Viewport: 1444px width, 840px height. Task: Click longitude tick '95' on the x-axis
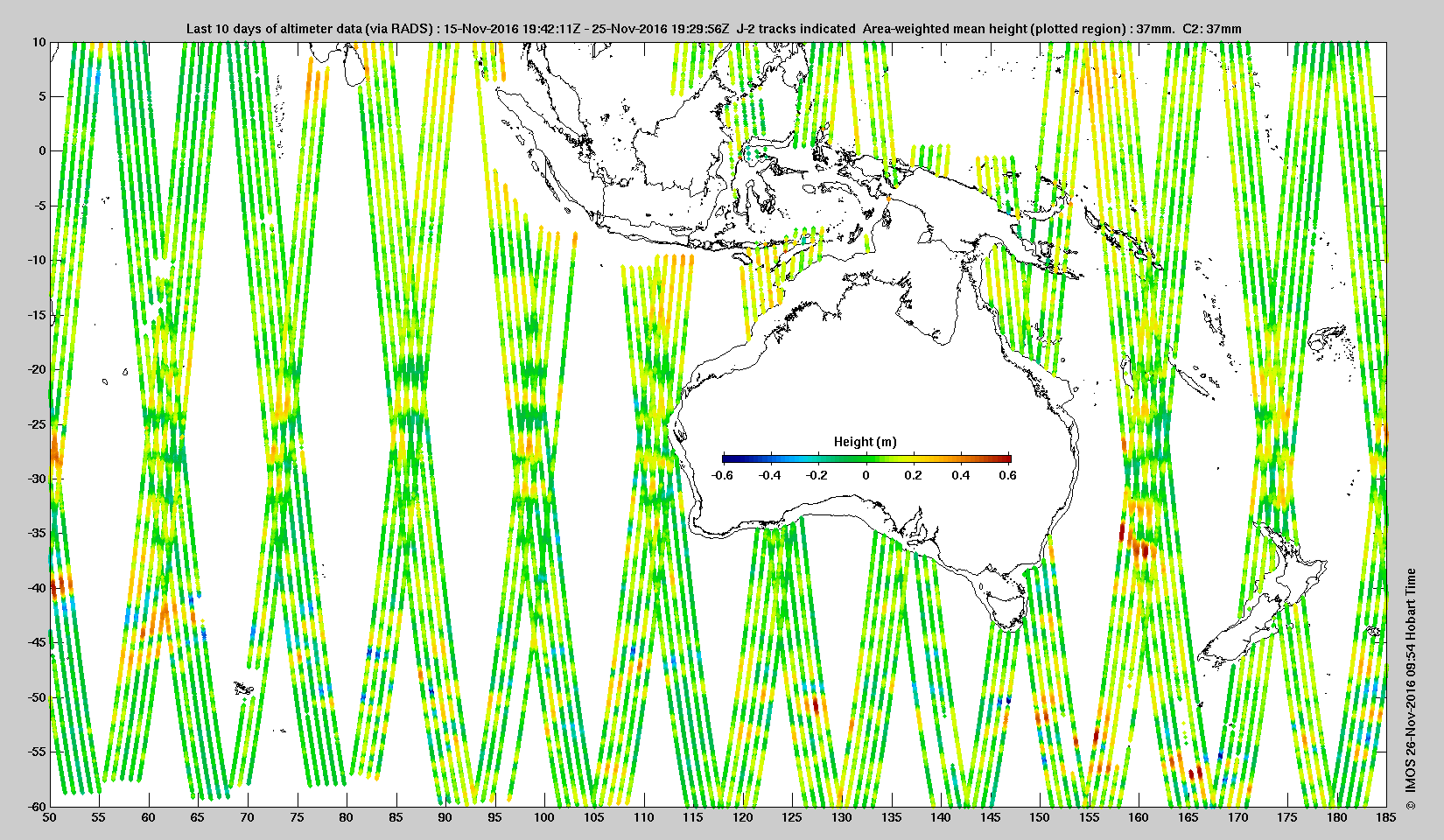tap(494, 818)
